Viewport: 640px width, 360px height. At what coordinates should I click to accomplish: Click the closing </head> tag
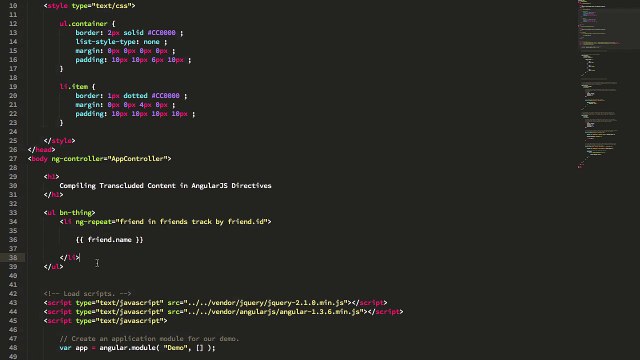pyautogui.click(x=42, y=150)
